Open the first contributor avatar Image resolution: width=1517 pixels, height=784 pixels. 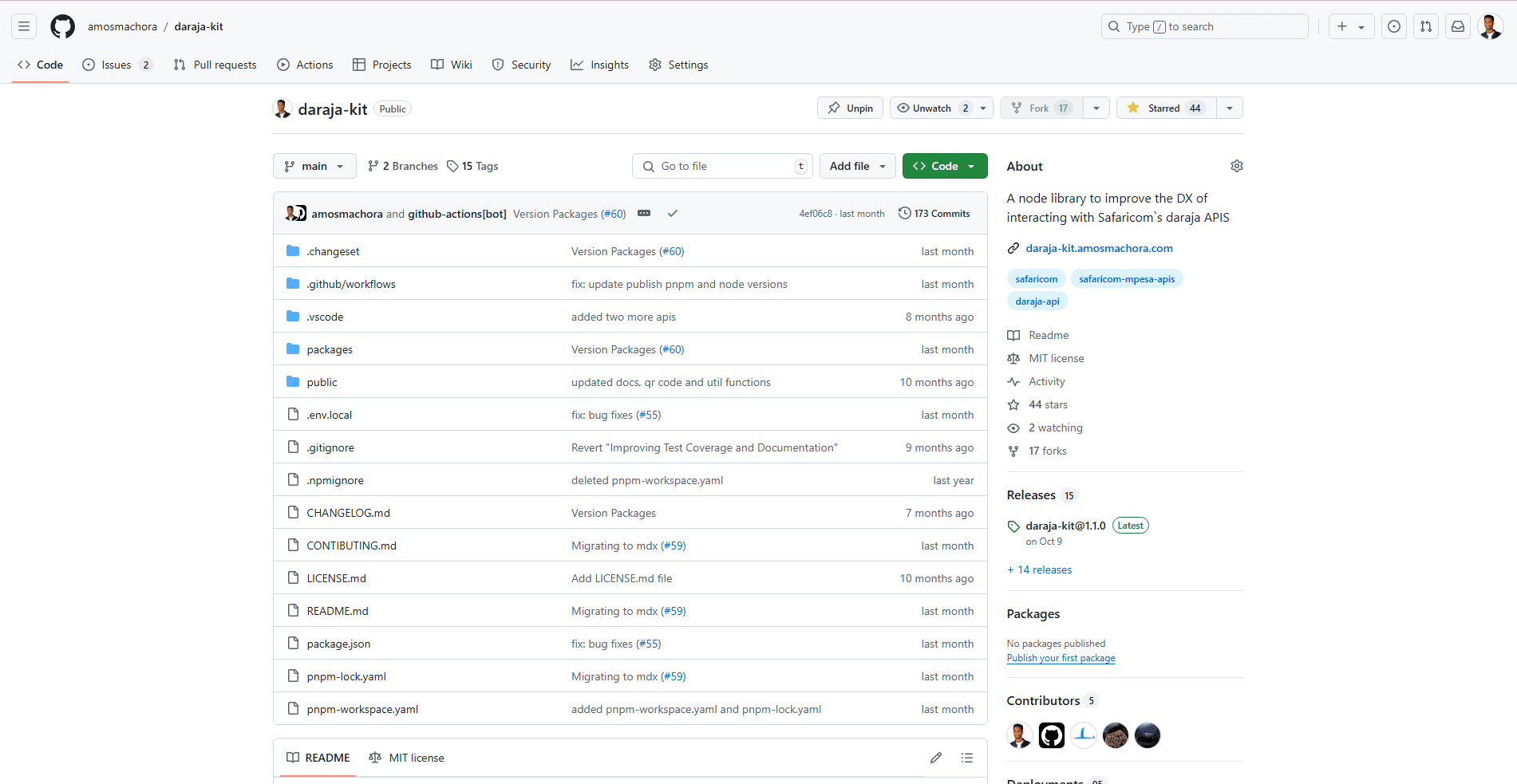point(1020,735)
